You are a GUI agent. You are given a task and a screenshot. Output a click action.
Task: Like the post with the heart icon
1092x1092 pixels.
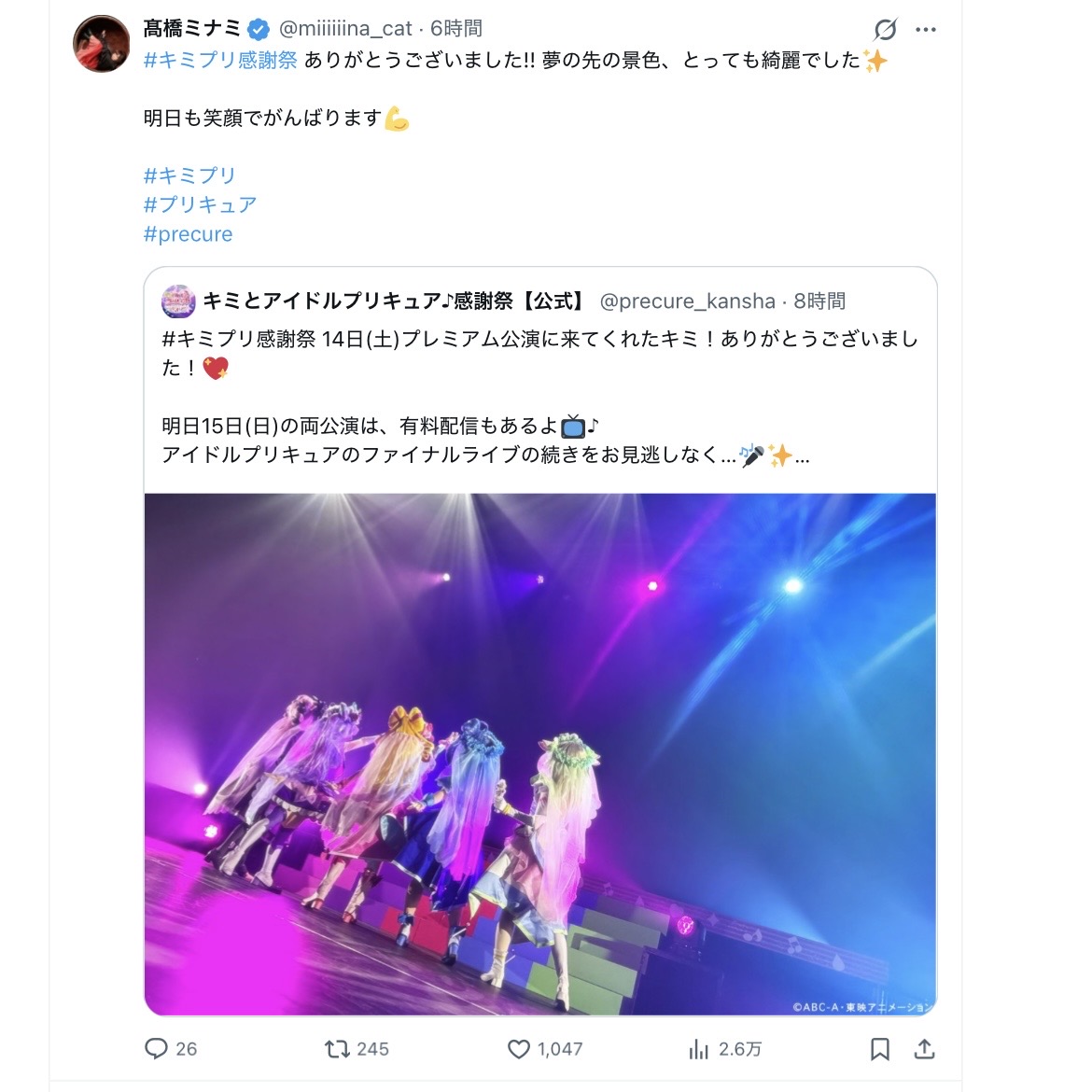tap(518, 1049)
